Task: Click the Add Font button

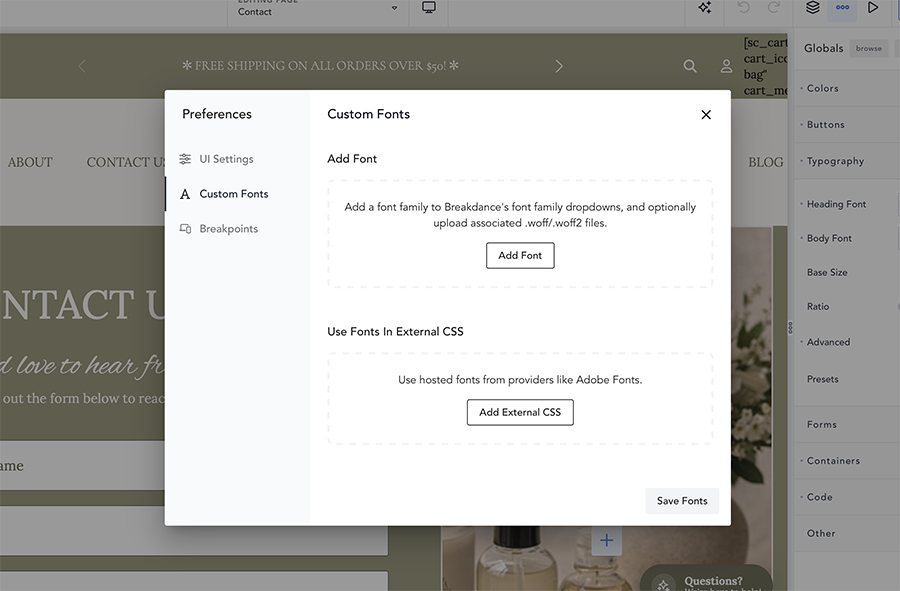Action: click(x=520, y=256)
